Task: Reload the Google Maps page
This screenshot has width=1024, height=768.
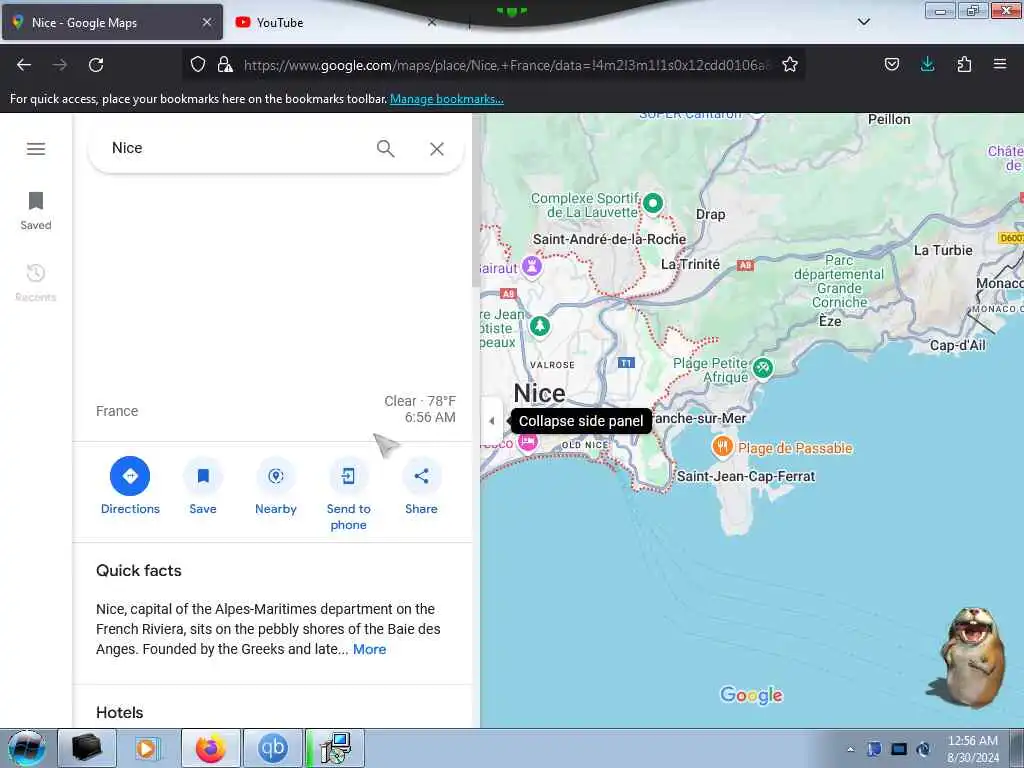Action: [96, 65]
